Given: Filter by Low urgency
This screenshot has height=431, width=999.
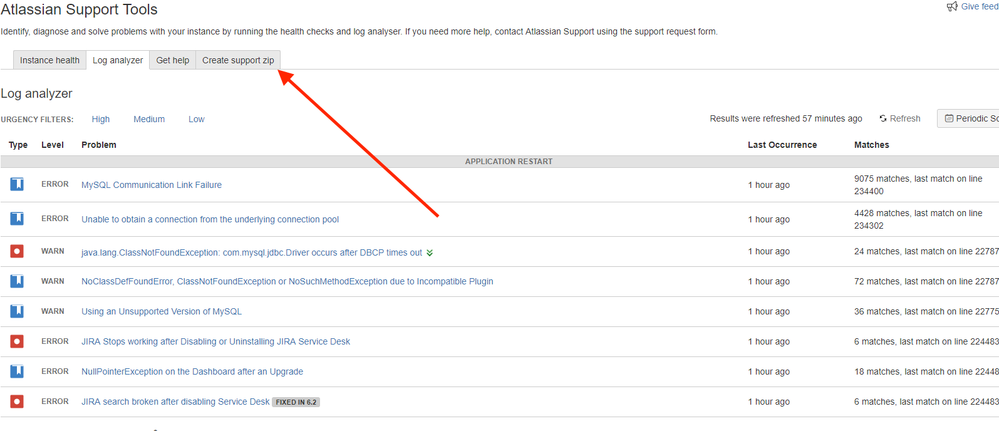Looking at the screenshot, I should pyautogui.click(x=196, y=119).
